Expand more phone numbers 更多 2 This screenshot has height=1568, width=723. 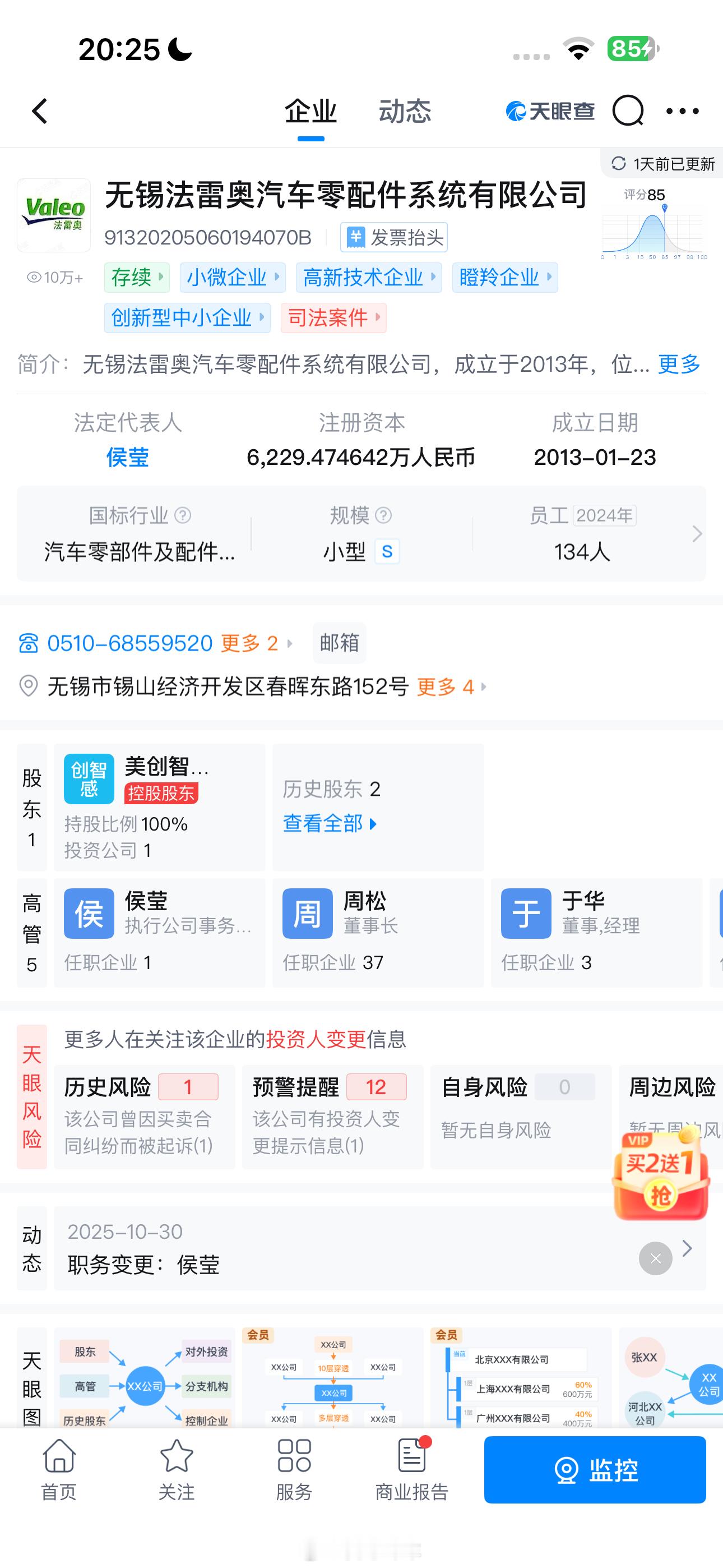tap(256, 643)
